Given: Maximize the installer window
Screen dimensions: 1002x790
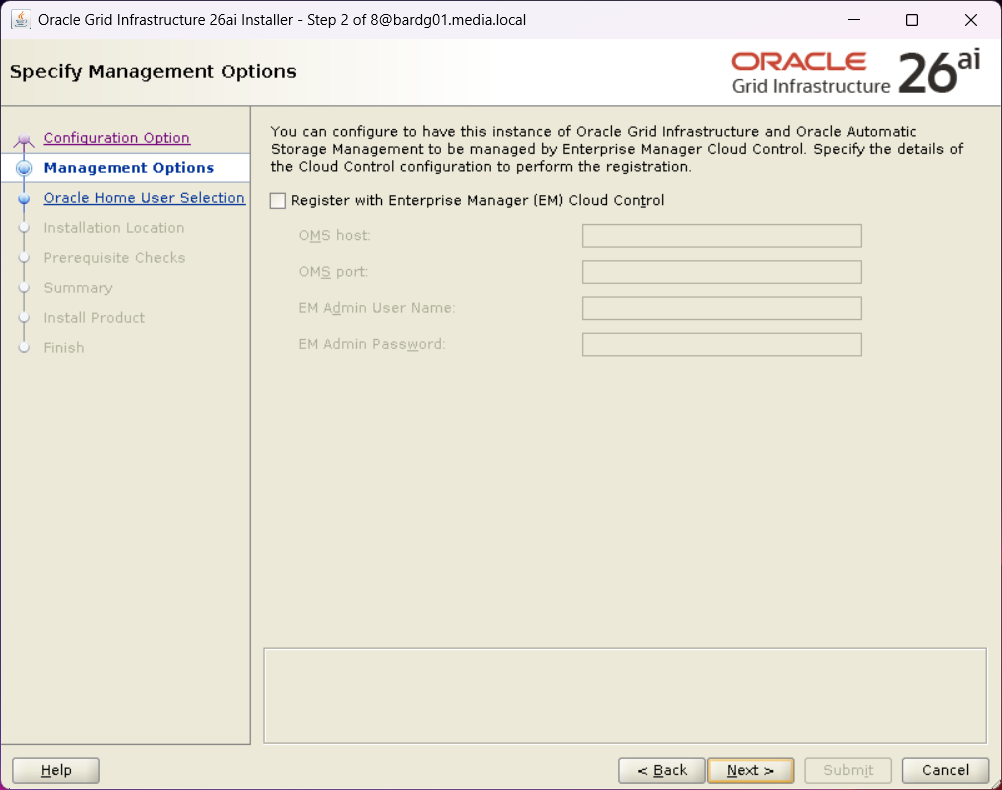Looking at the screenshot, I should pos(912,20).
